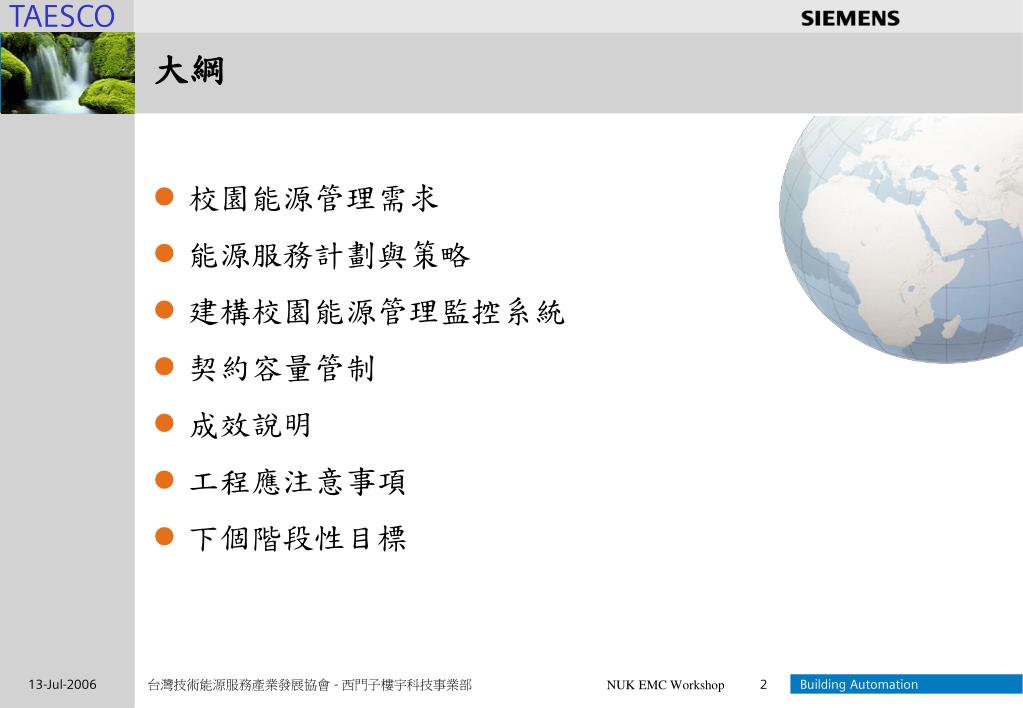Click the orange bullet beside 建構校園能源管理監控系統
This screenshot has width=1023, height=708.
(x=164, y=310)
